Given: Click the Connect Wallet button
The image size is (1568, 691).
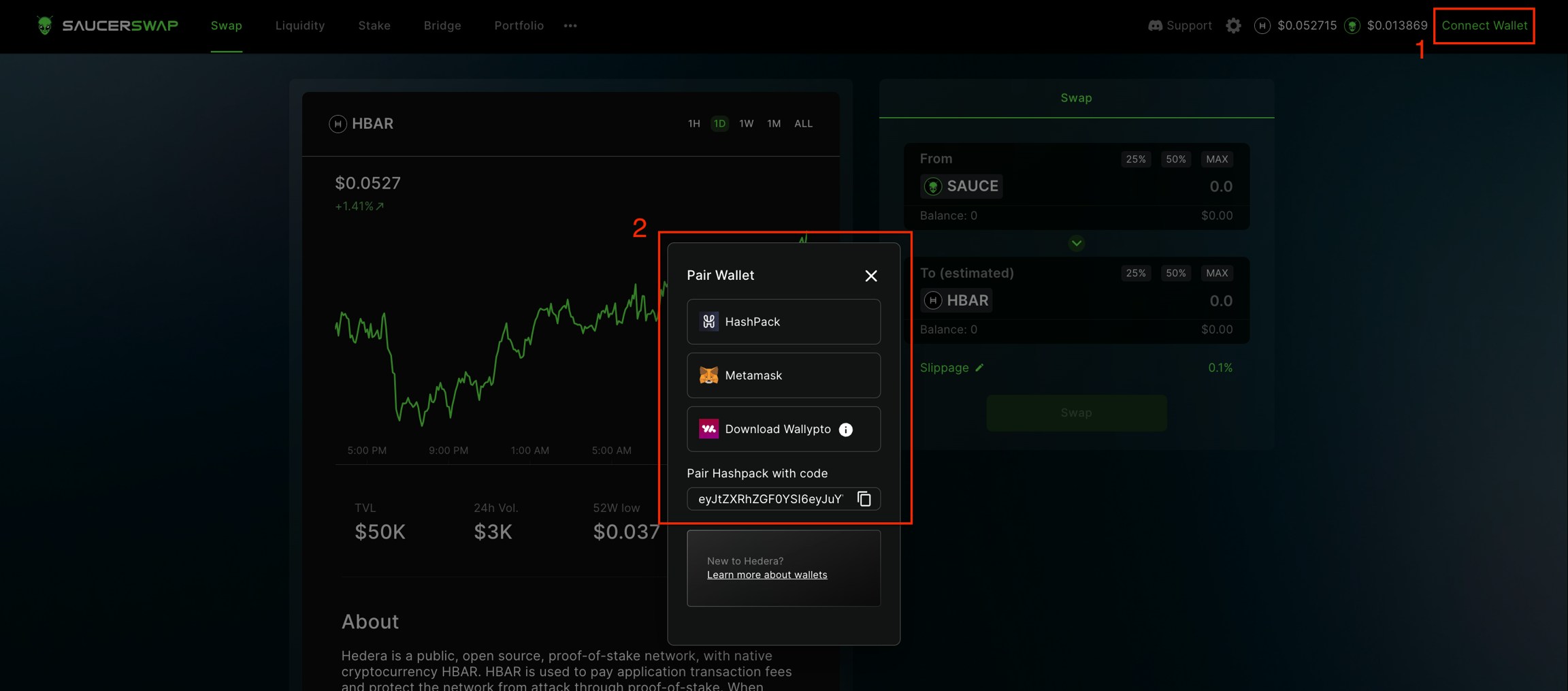Looking at the screenshot, I should coord(1484,25).
